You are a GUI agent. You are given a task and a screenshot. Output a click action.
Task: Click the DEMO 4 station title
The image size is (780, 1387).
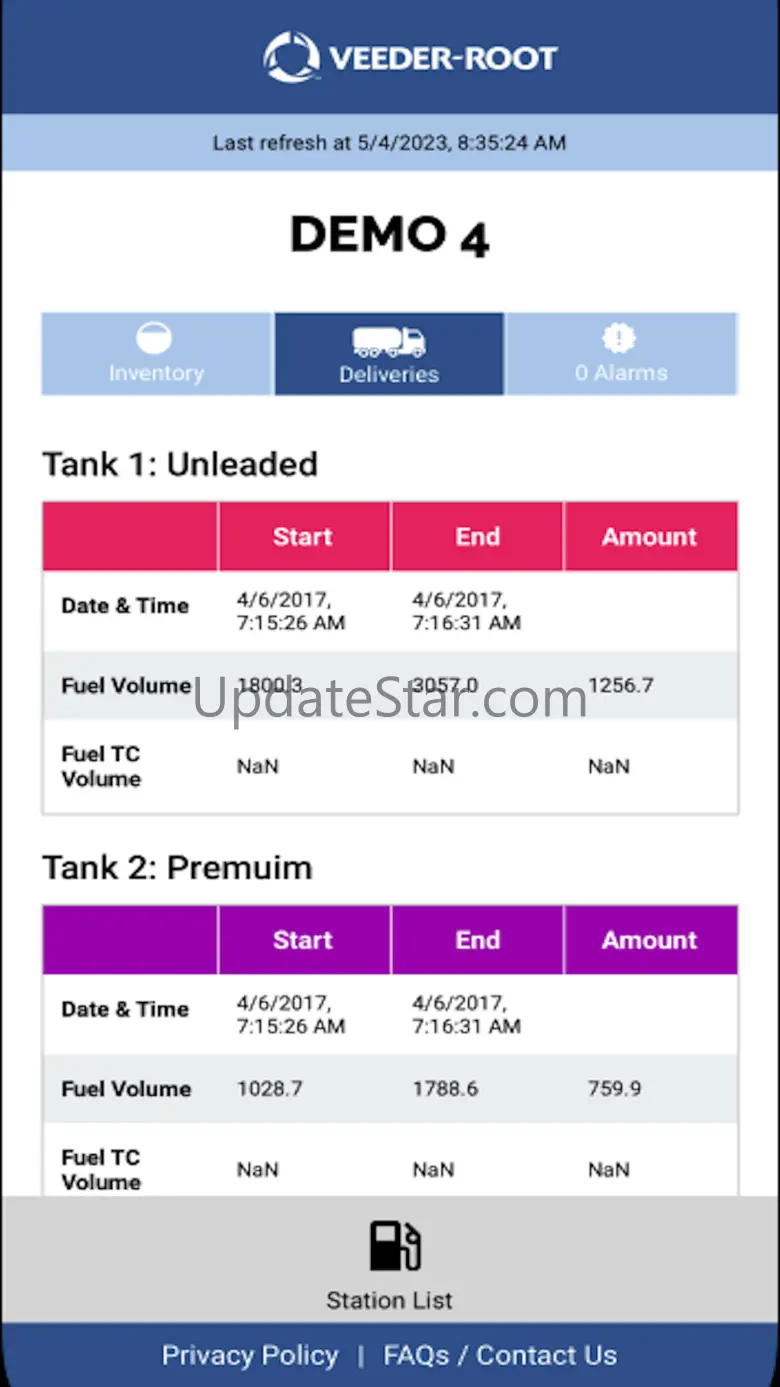(389, 236)
